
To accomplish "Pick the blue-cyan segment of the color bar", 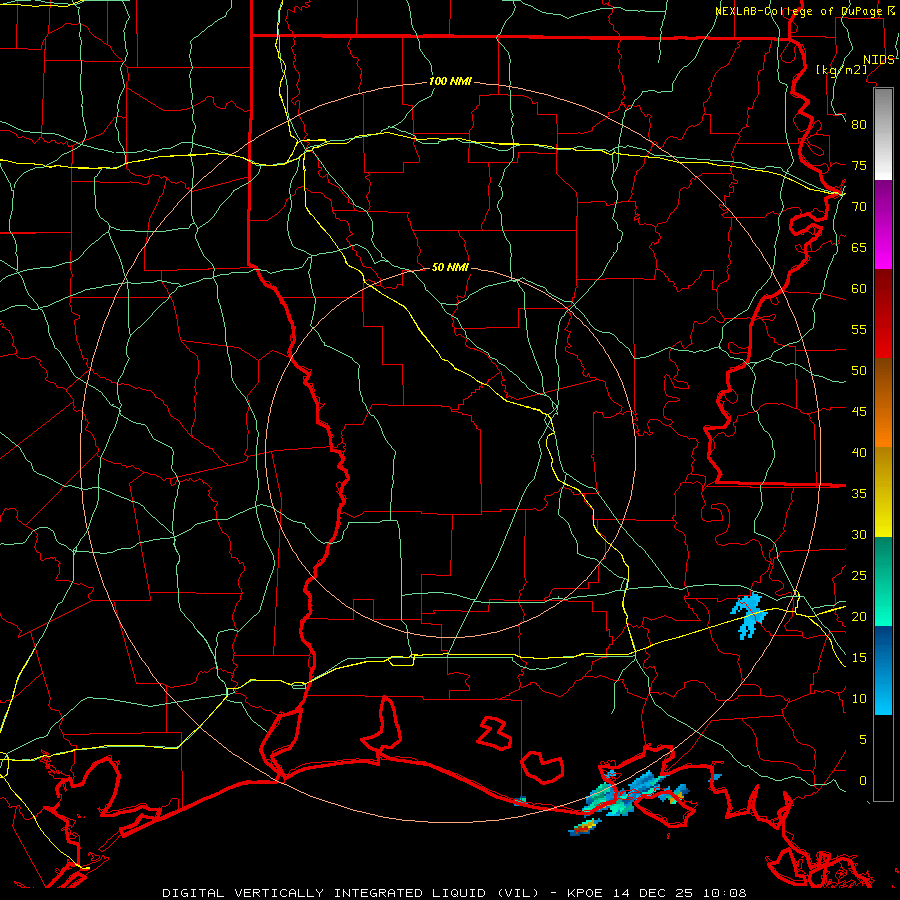I will point(883,670).
